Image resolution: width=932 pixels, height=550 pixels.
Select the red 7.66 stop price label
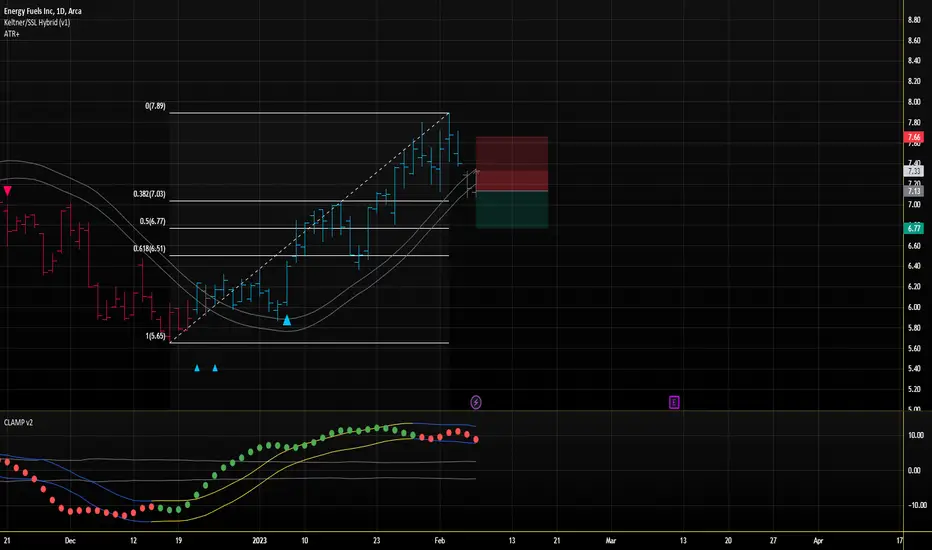[x=913, y=137]
